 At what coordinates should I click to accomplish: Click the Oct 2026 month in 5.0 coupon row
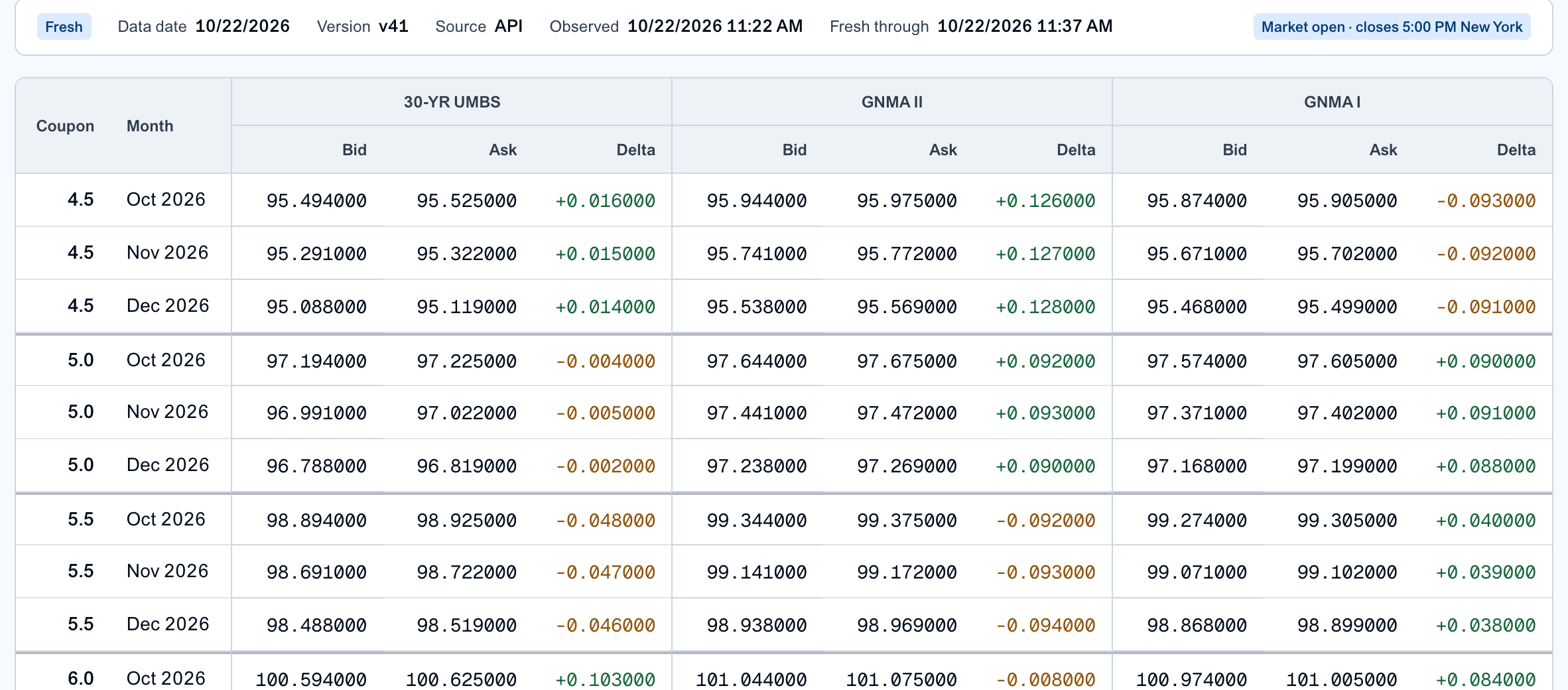(x=166, y=360)
